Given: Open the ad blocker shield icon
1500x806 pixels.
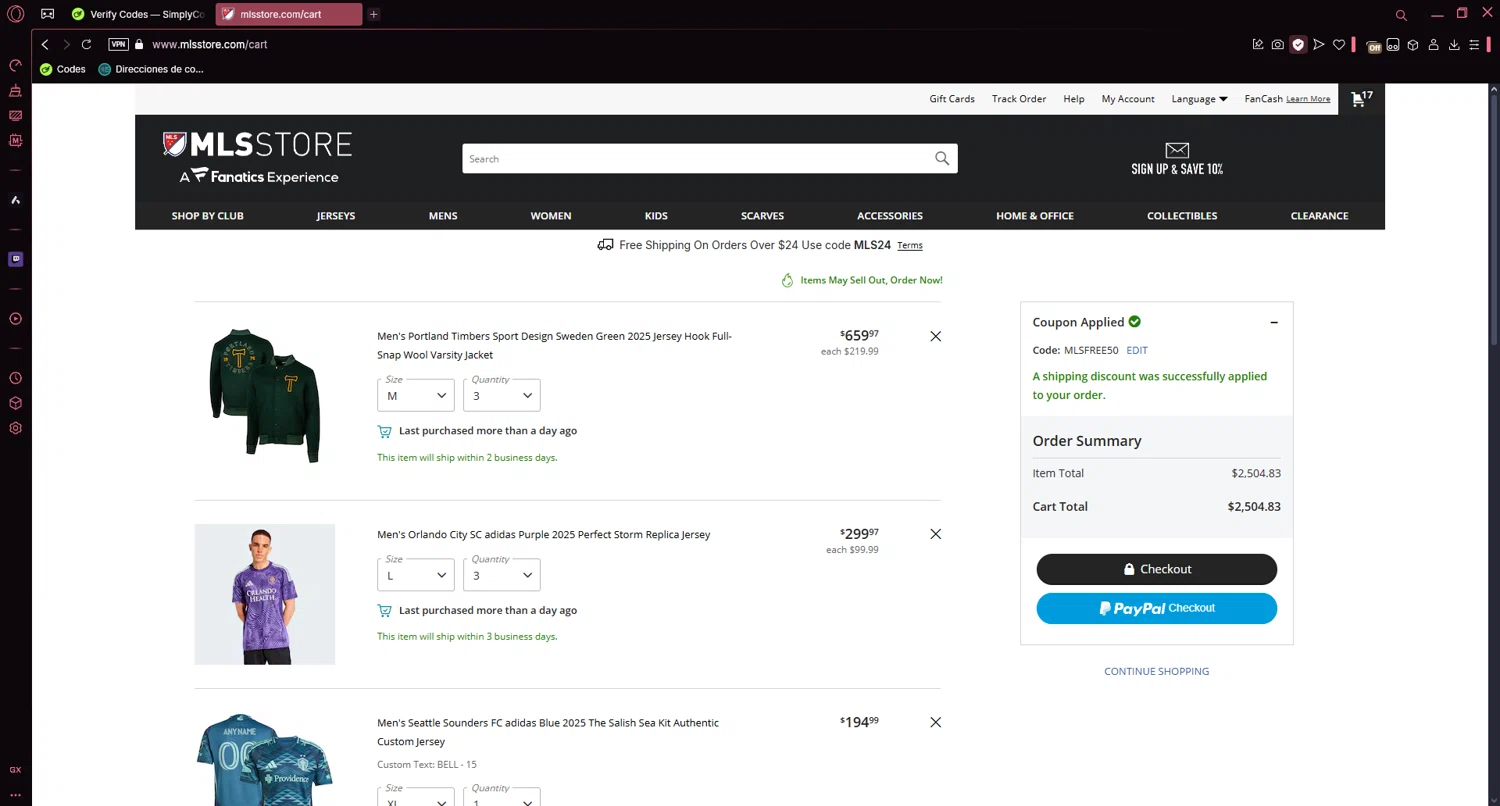Looking at the screenshot, I should 1298,44.
